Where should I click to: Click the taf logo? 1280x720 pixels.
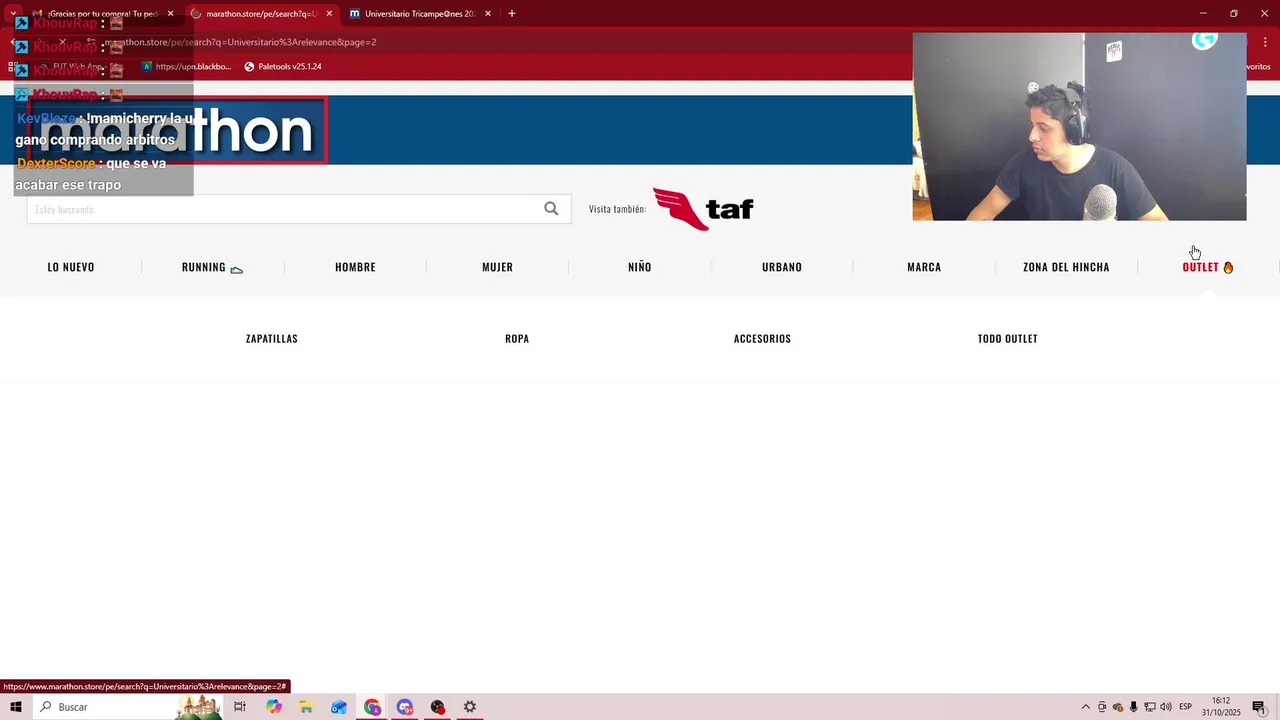(x=703, y=208)
